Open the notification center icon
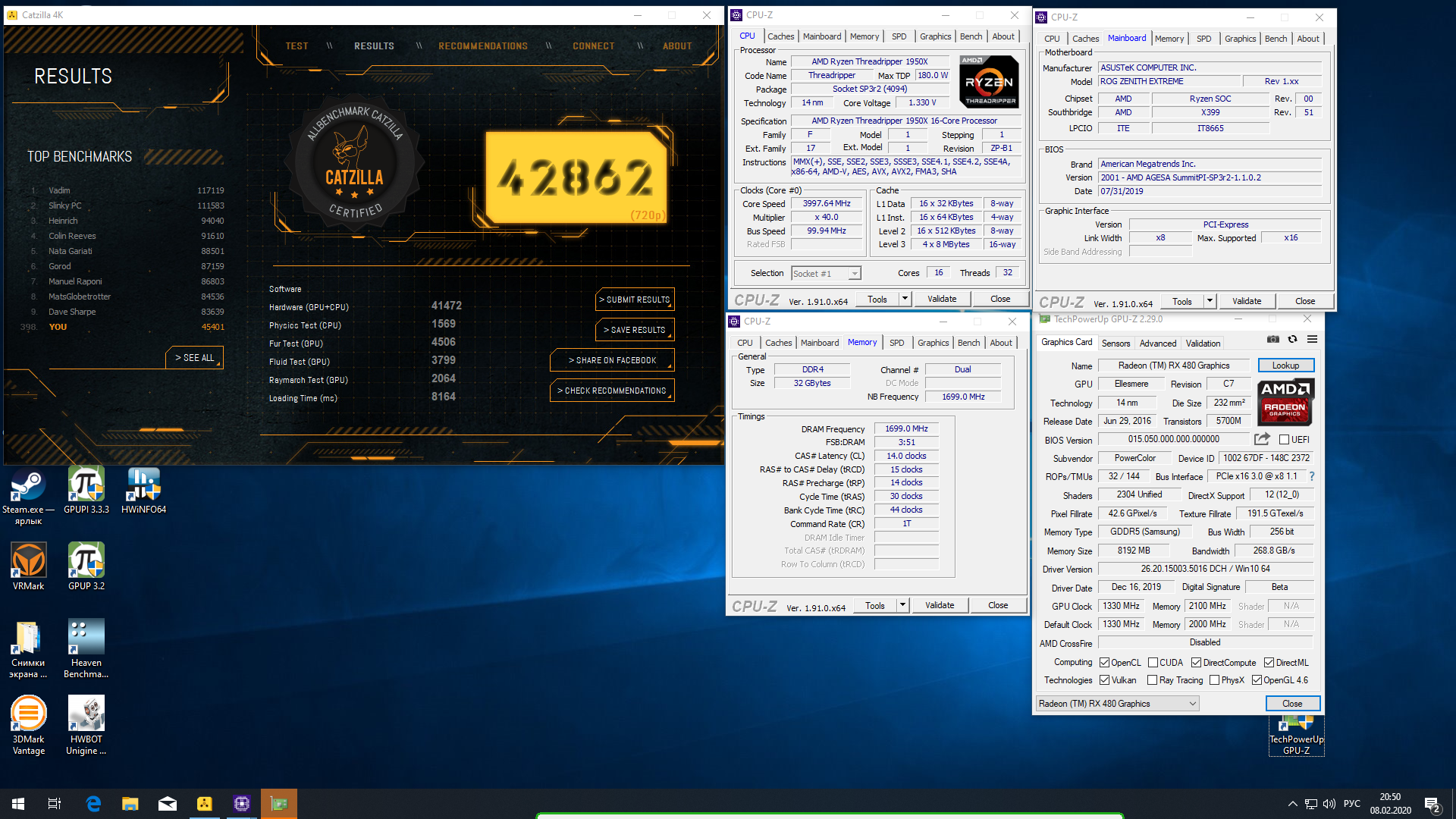The width and height of the screenshot is (1456, 819). point(1432,805)
